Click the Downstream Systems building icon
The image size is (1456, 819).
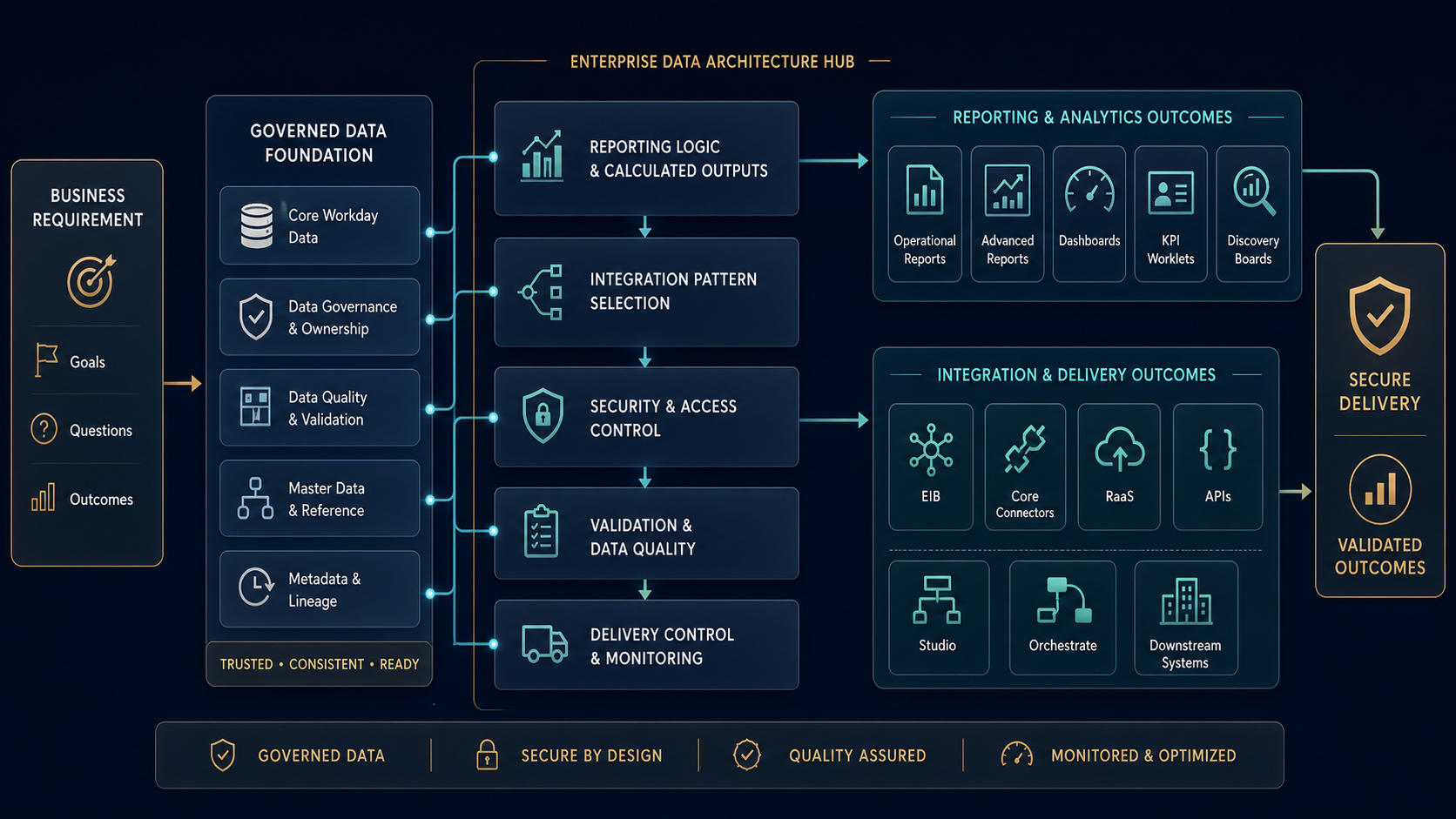point(1186,601)
